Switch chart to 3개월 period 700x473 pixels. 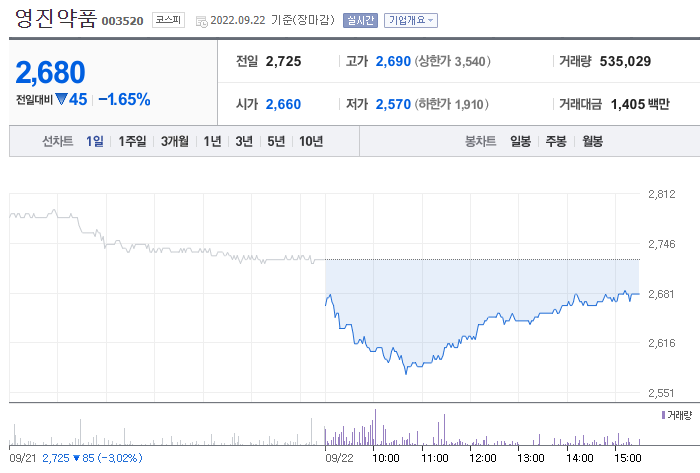click(x=175, y=141)
